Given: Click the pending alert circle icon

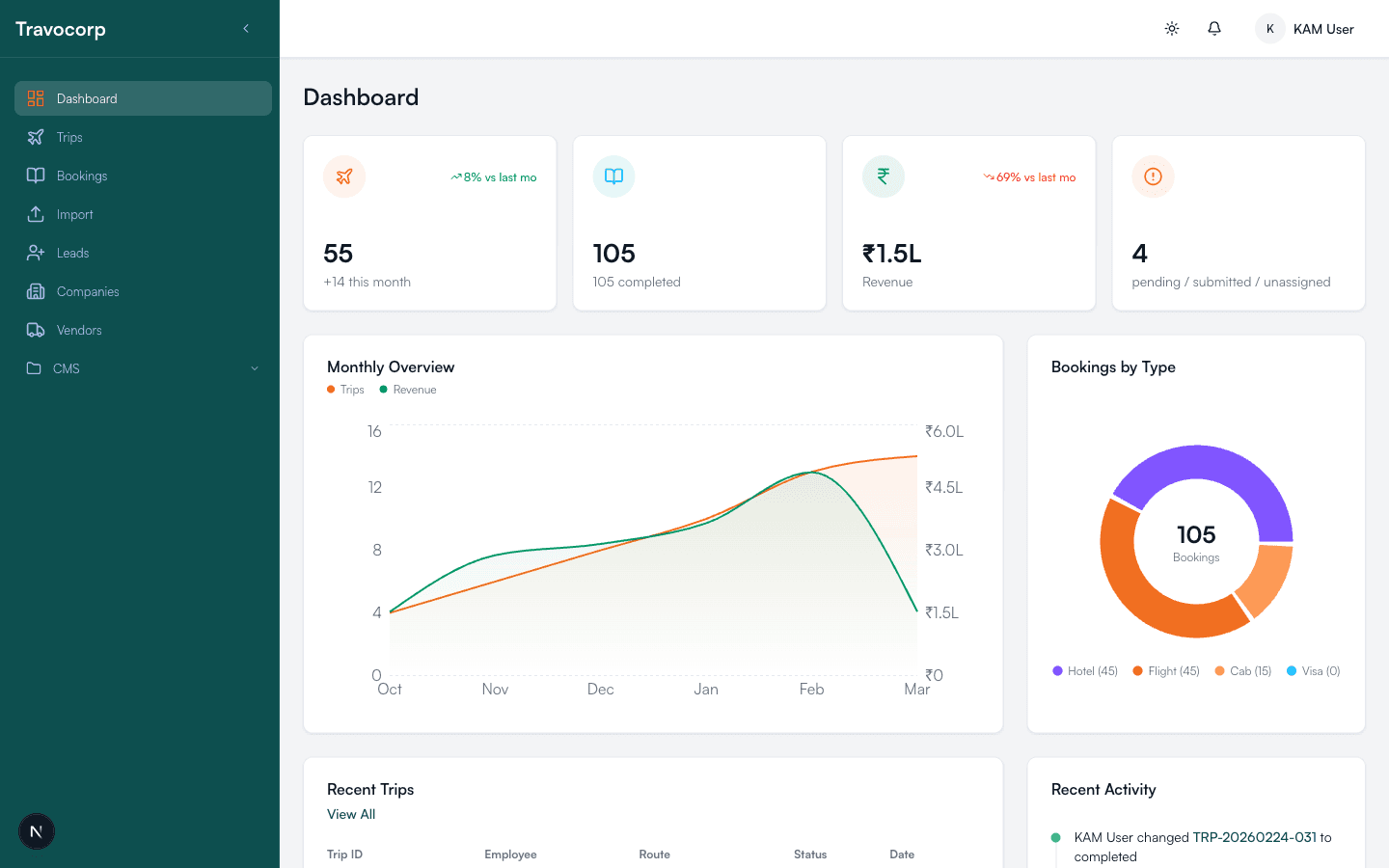Looking at the screenshot, I should [1153, 176].
